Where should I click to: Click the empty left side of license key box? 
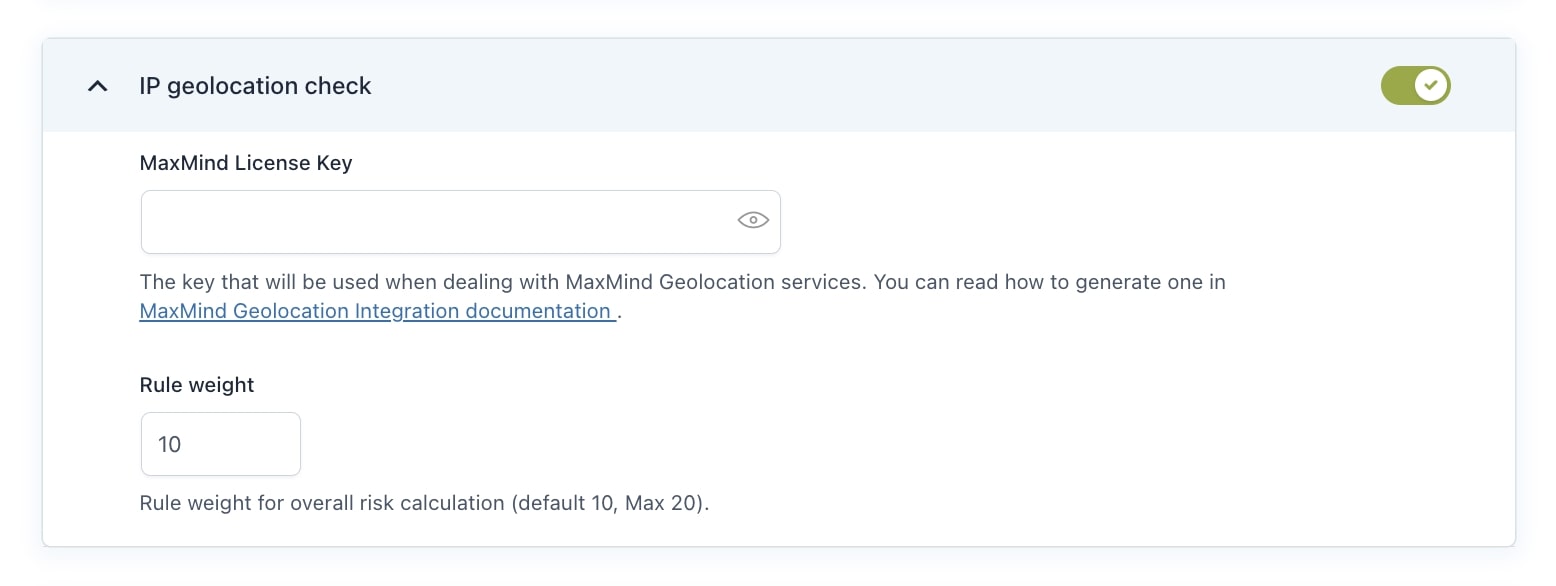pyautogui.click(x=300, y=222)
